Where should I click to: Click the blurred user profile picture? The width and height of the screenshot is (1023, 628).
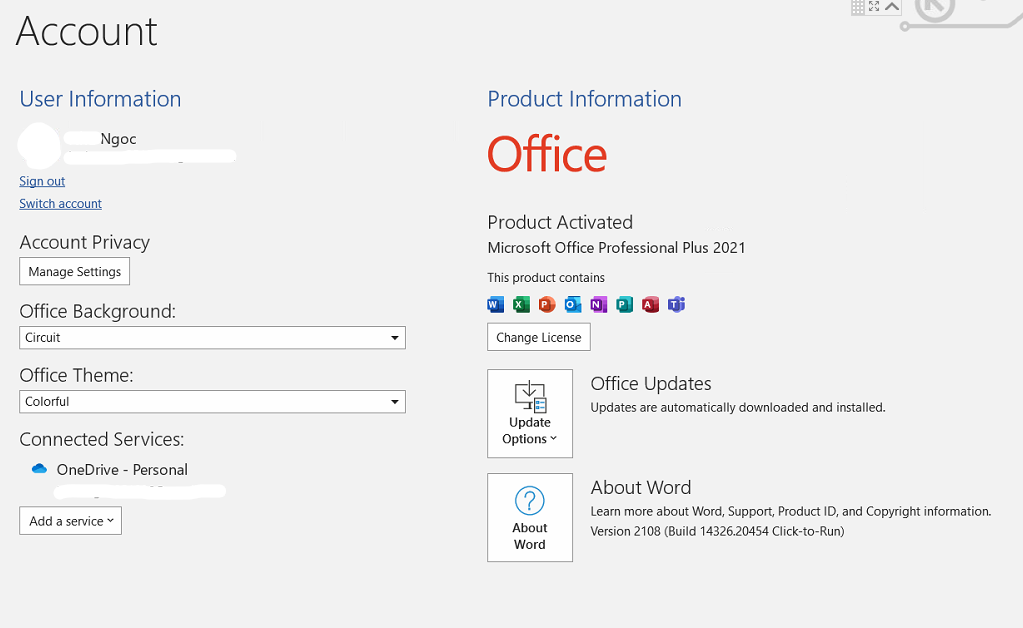tap(39, 145)
